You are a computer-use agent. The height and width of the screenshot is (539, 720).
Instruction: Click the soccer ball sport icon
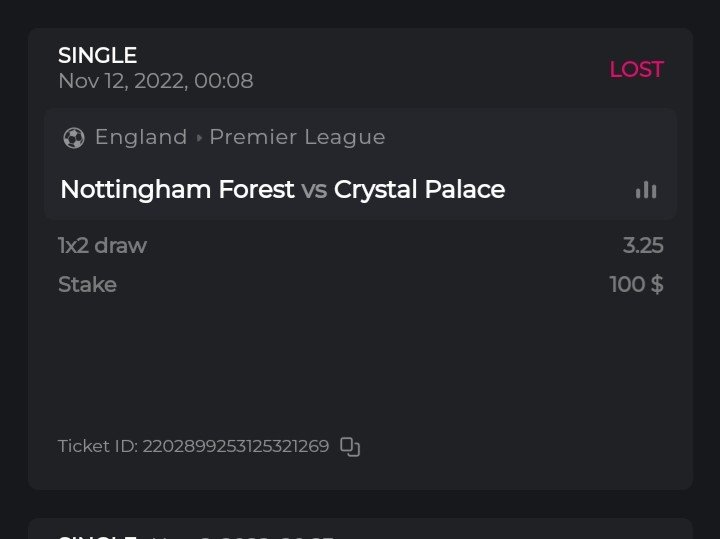click(x=74, y=138)
